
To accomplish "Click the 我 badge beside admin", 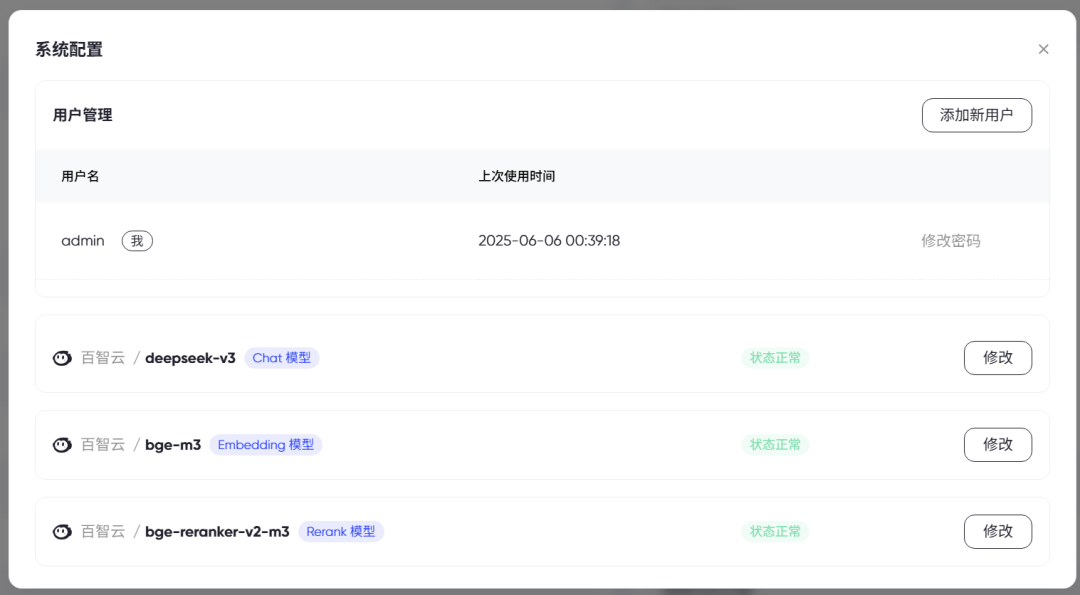I will tap(137, 240).
